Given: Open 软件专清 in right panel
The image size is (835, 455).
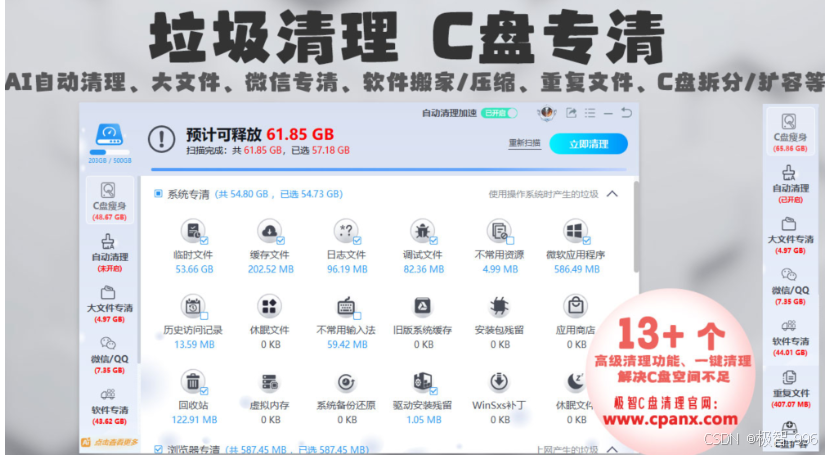Looking at the screenshot, I should (790, 337).
